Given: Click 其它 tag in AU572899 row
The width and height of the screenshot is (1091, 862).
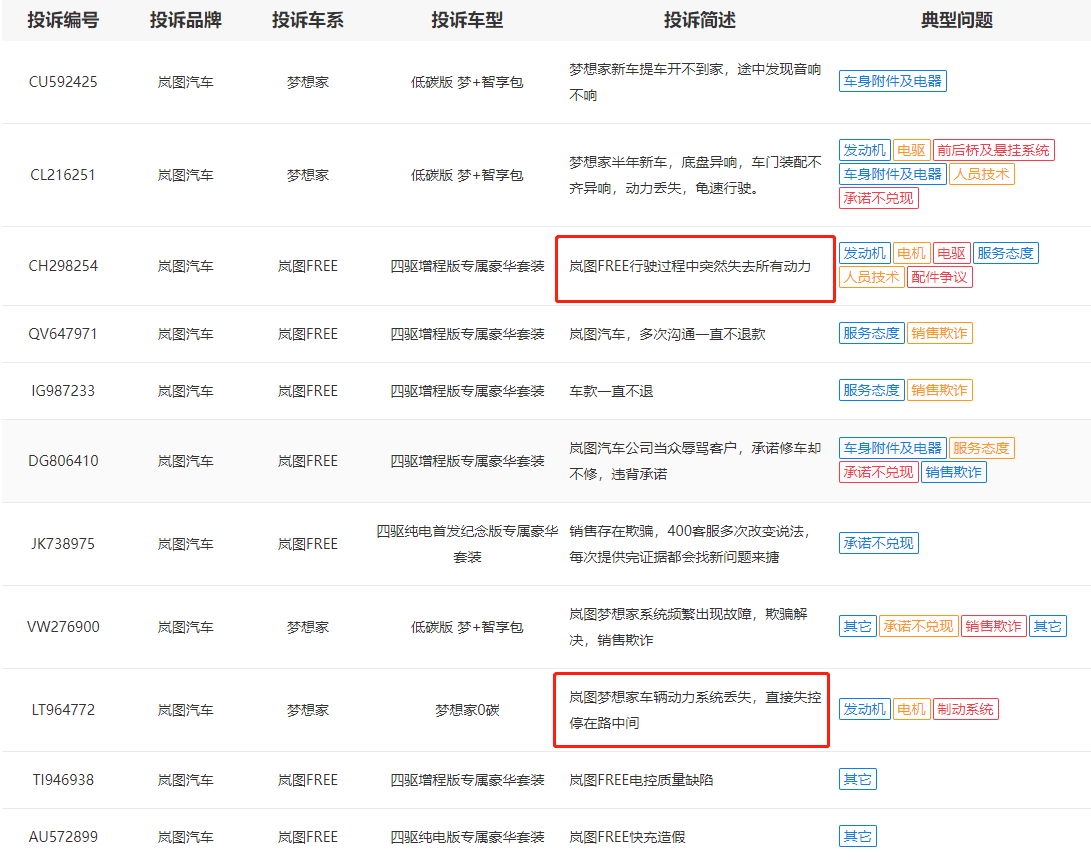Looking at the screenshot, I should (858, 836).
